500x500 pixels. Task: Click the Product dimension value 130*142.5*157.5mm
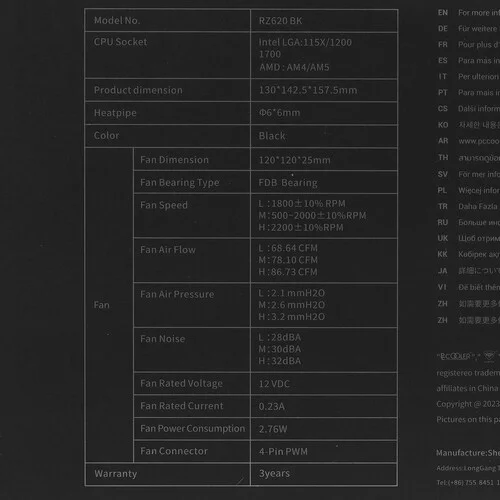tap(308, 90)
